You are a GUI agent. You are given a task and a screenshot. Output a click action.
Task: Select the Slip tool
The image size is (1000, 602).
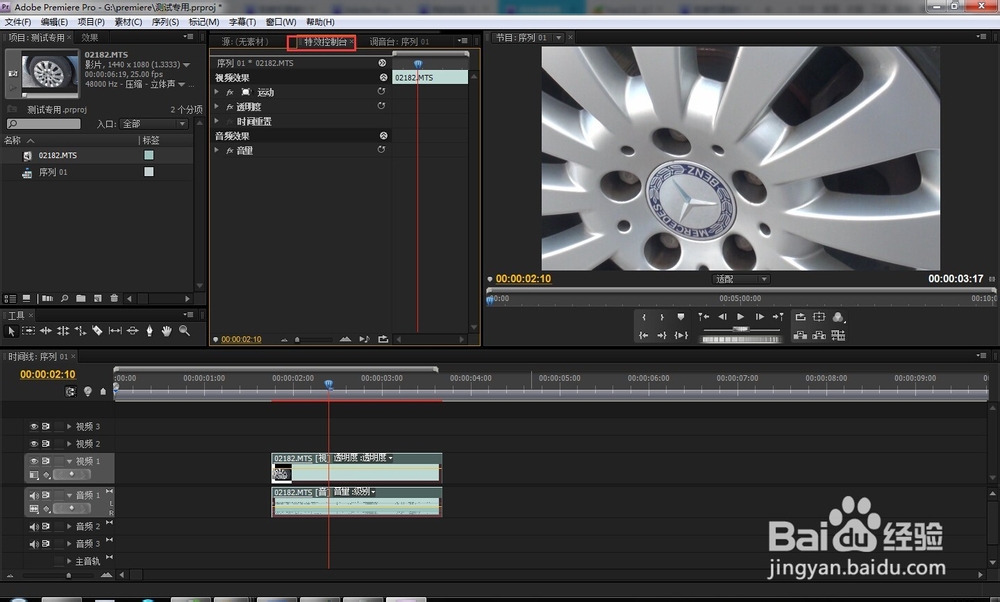[115, 331]
